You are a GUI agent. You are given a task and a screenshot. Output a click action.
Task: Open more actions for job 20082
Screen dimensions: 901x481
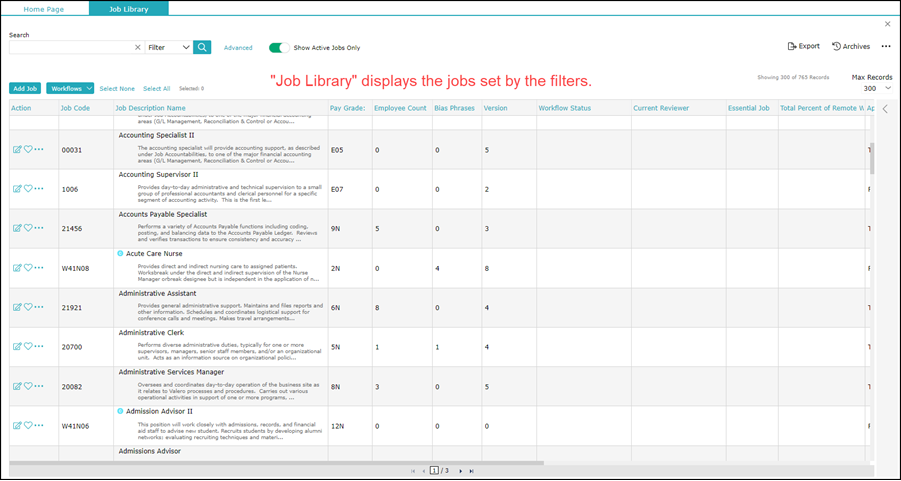[x=38, y=386]
